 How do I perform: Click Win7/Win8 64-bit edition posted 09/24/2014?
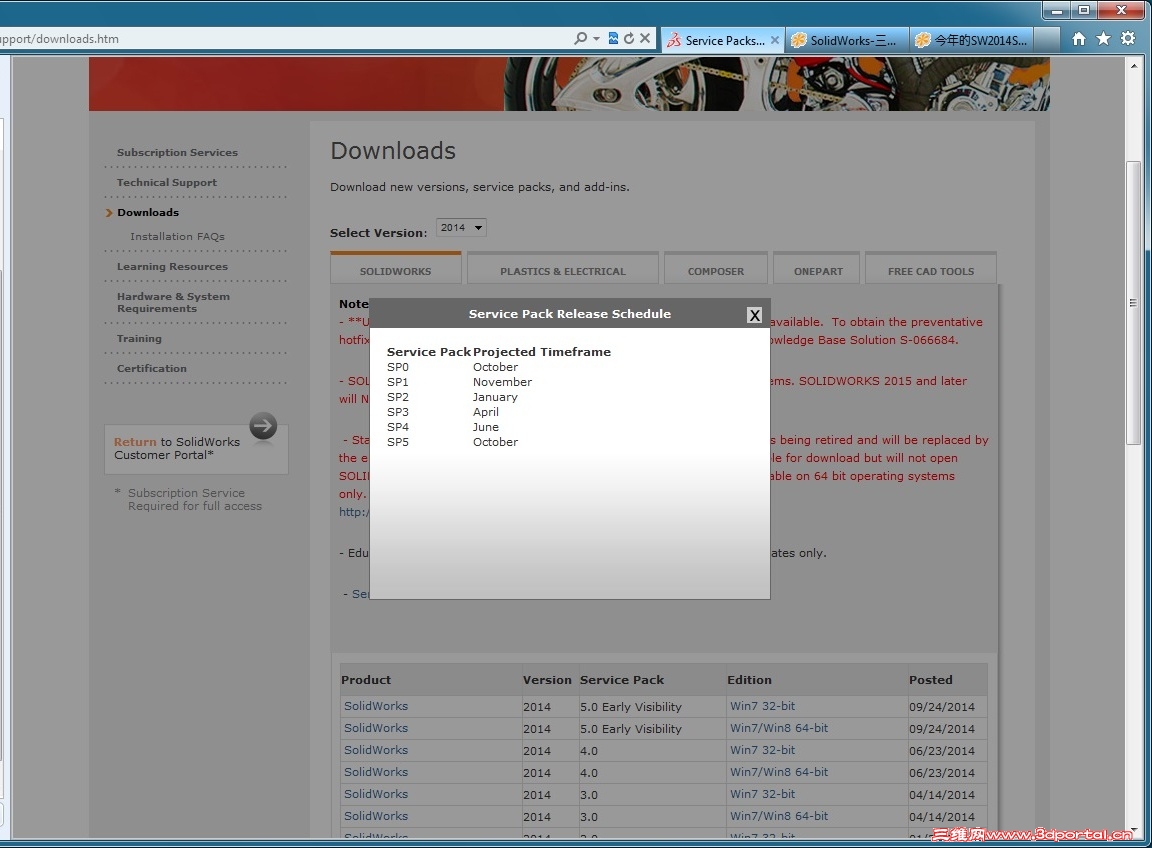click(x=779, y=728)
